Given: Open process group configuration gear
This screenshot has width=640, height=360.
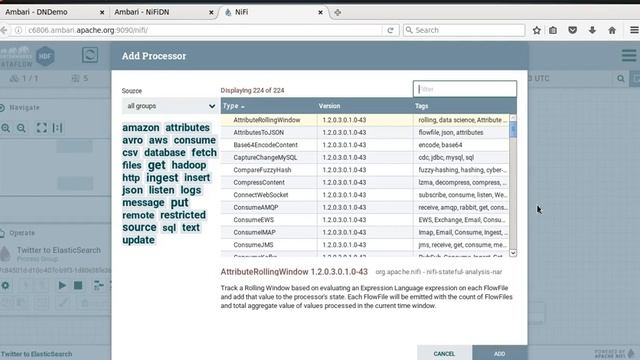Looking at the screenshot, I should click(x=5, y=285).
